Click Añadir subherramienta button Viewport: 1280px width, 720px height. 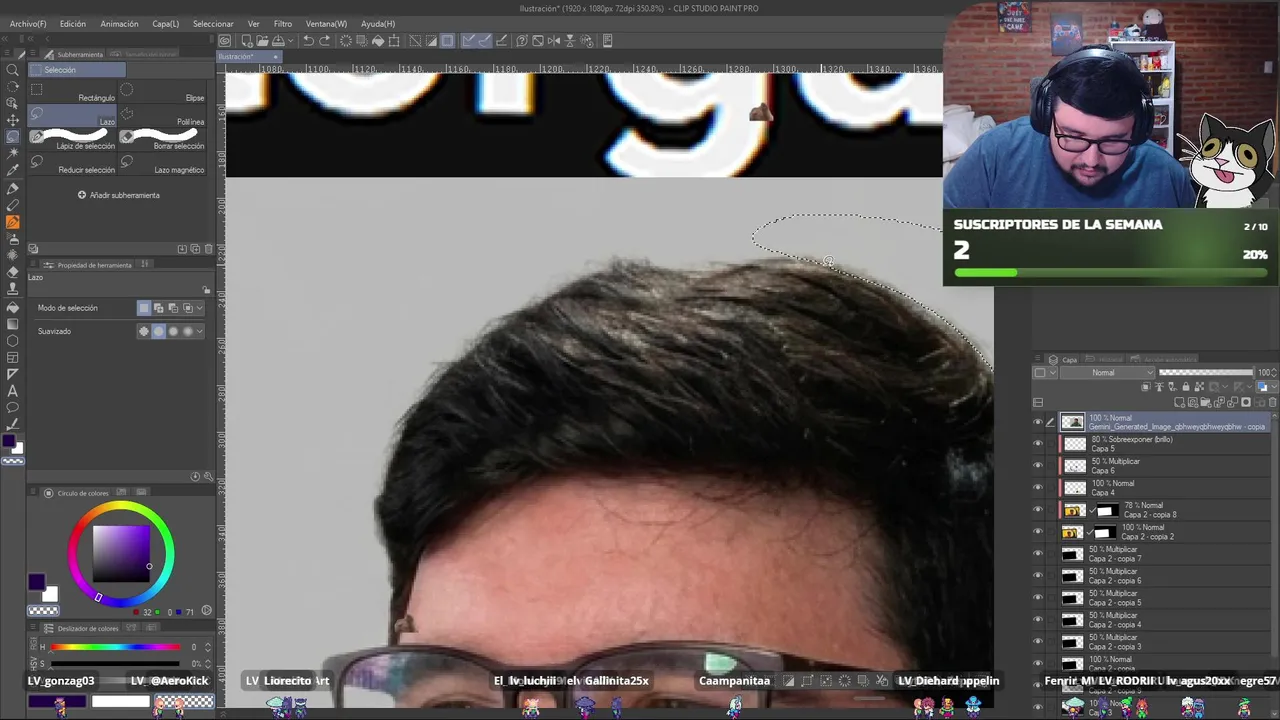pos(119,195)
